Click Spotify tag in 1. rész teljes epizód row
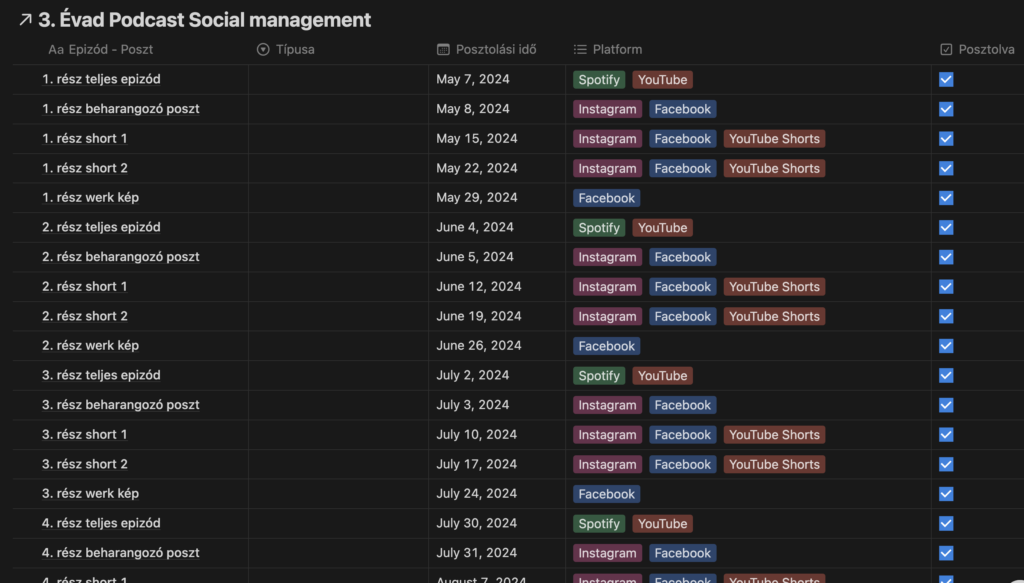Screen dimensions: 1024x583 (599, 80)
